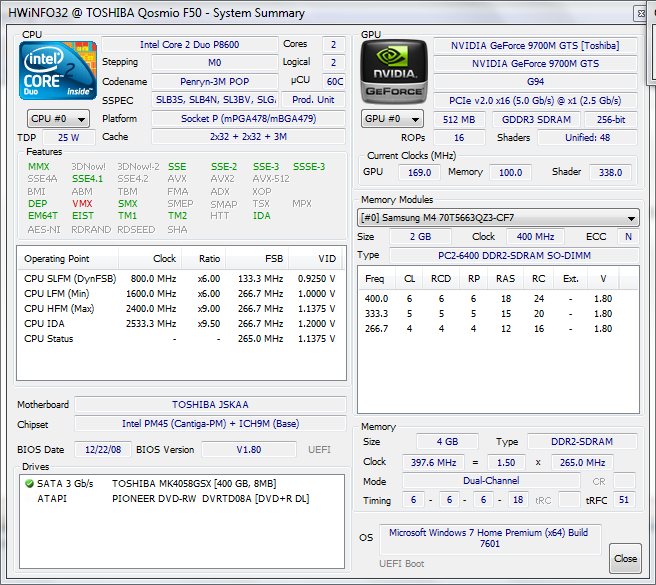Click the Intel PM45 chipset field
Viewport: 656px width, 585px height.
coord(210,424)
